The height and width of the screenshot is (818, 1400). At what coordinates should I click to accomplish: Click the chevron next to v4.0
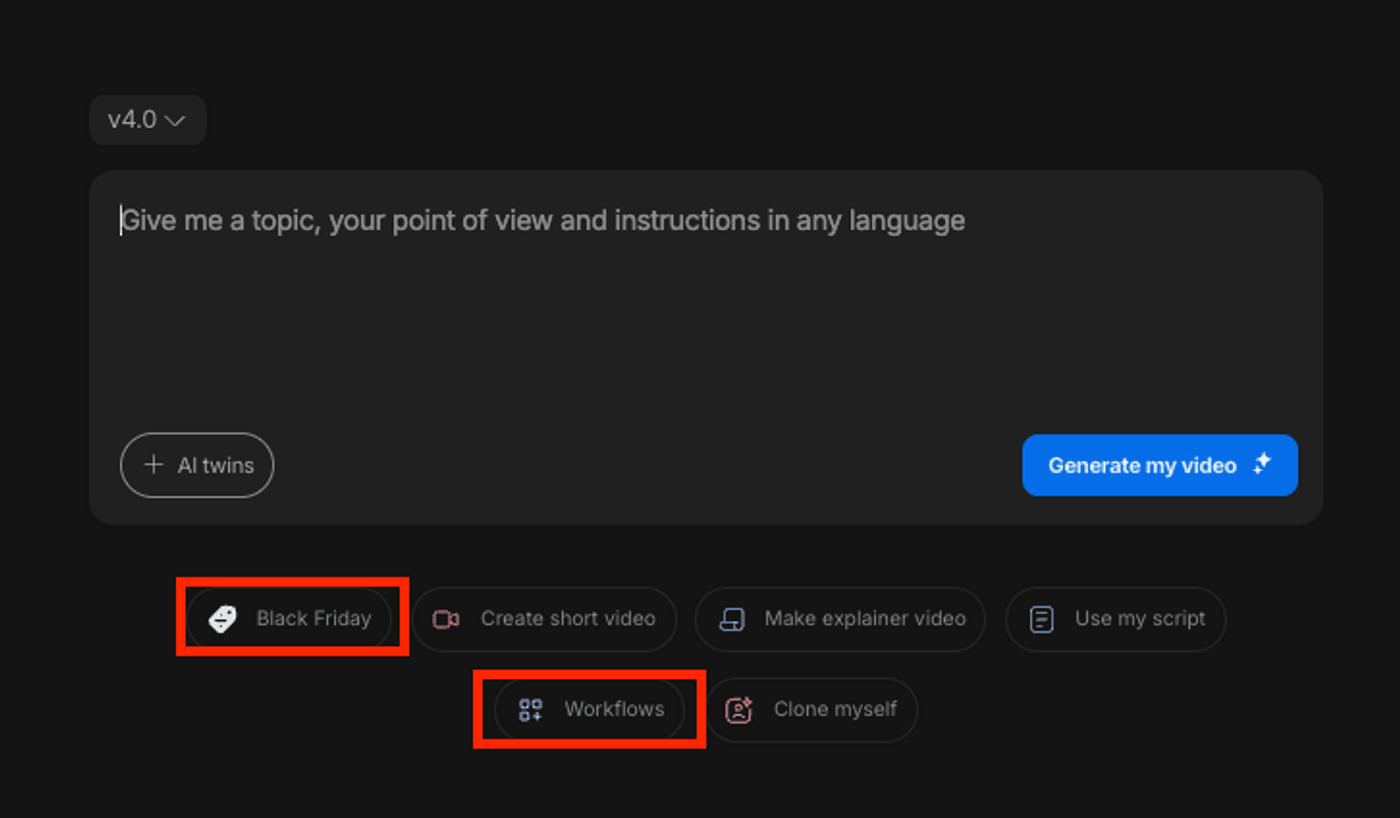click(175, 121)
